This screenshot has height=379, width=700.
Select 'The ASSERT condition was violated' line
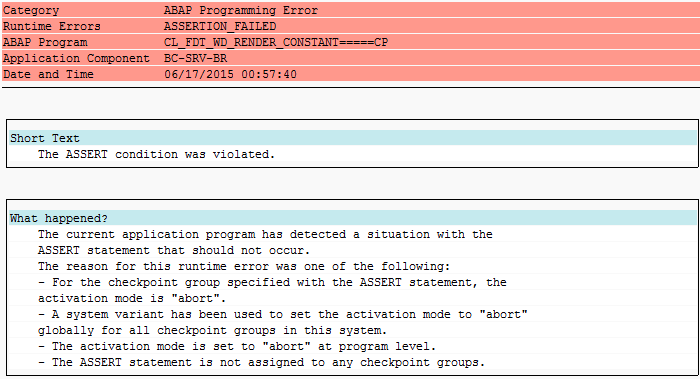click(x=156, y=154)
